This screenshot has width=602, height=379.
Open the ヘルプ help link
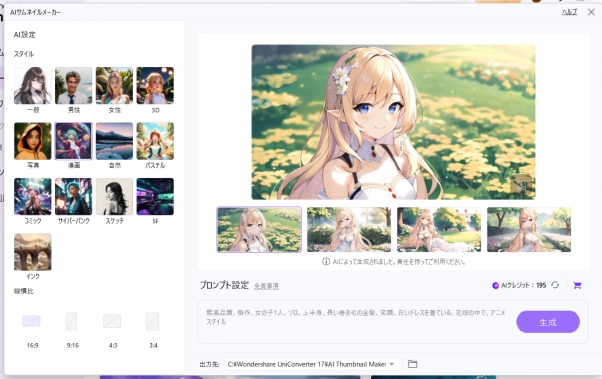coord(569,12)
